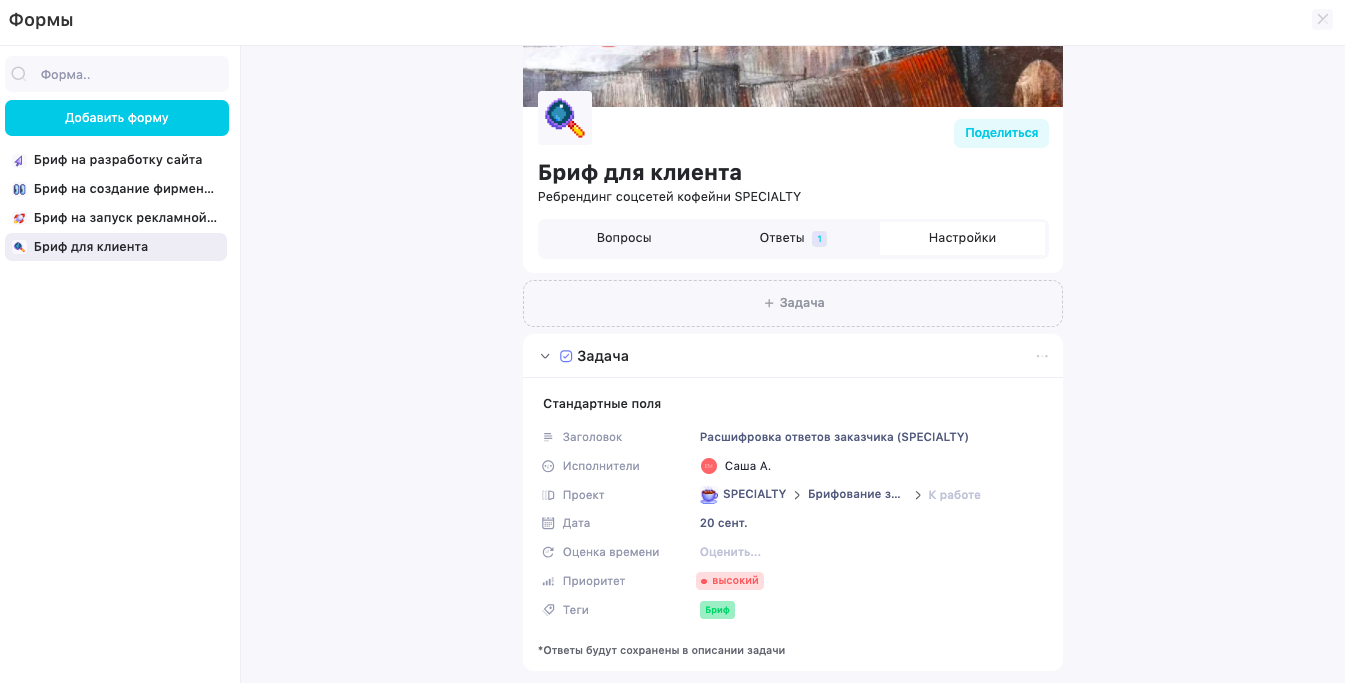
Task: Collapse the Задача section chevron
Action: (545, 355)
